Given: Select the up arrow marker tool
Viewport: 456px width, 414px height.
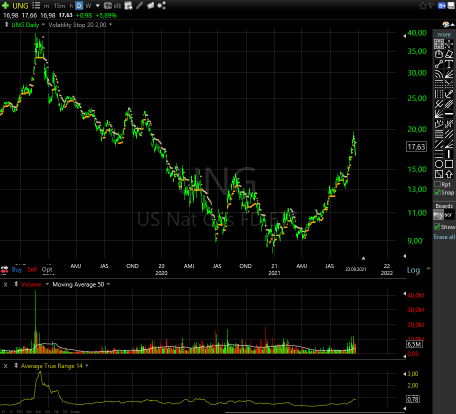Looking at the screenshot, I should (449, 174).
